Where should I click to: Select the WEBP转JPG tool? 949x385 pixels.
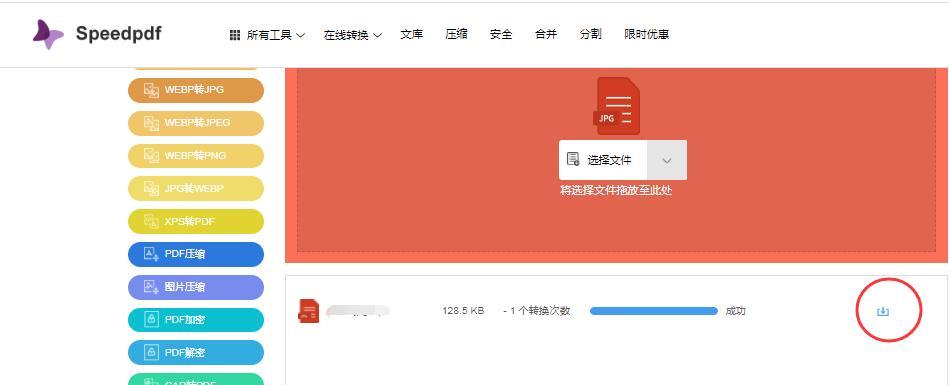[x=196, y=90]
